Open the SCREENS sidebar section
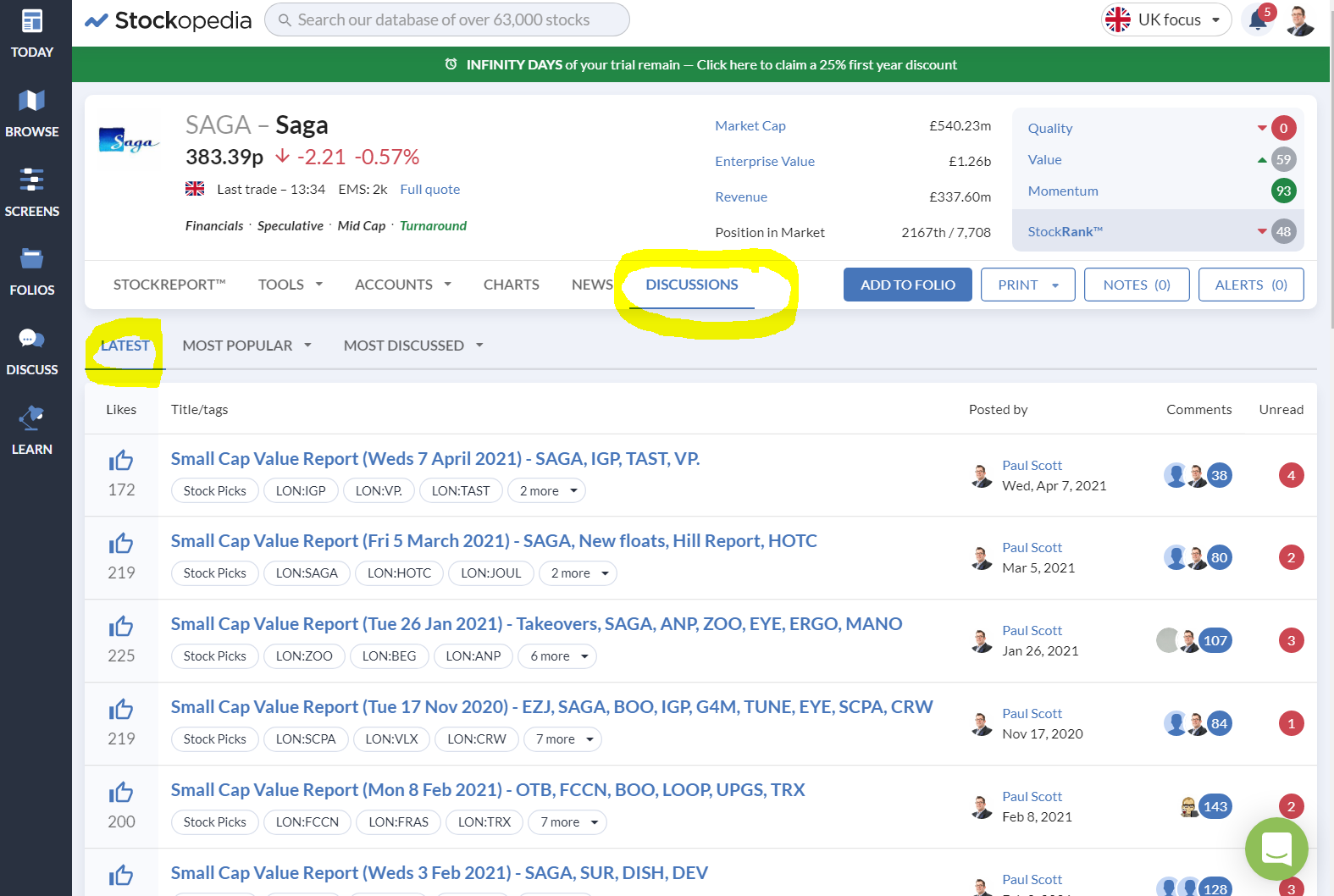This screenshot has width=1334, height=896. click(32, 193)
